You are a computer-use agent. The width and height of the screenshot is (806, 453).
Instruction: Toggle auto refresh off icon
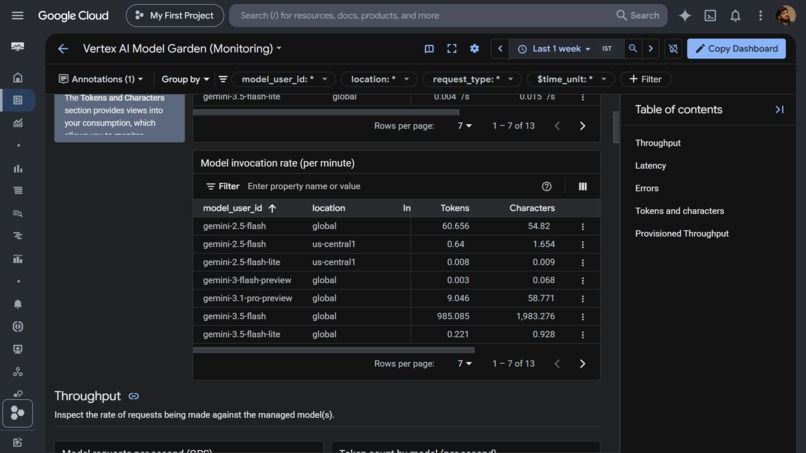[x=673, y=49]
